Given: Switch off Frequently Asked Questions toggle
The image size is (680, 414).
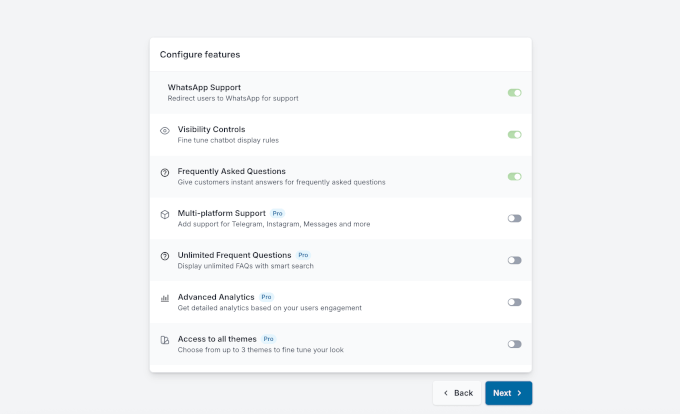Looking at the screenshot, I should [514, 176].
